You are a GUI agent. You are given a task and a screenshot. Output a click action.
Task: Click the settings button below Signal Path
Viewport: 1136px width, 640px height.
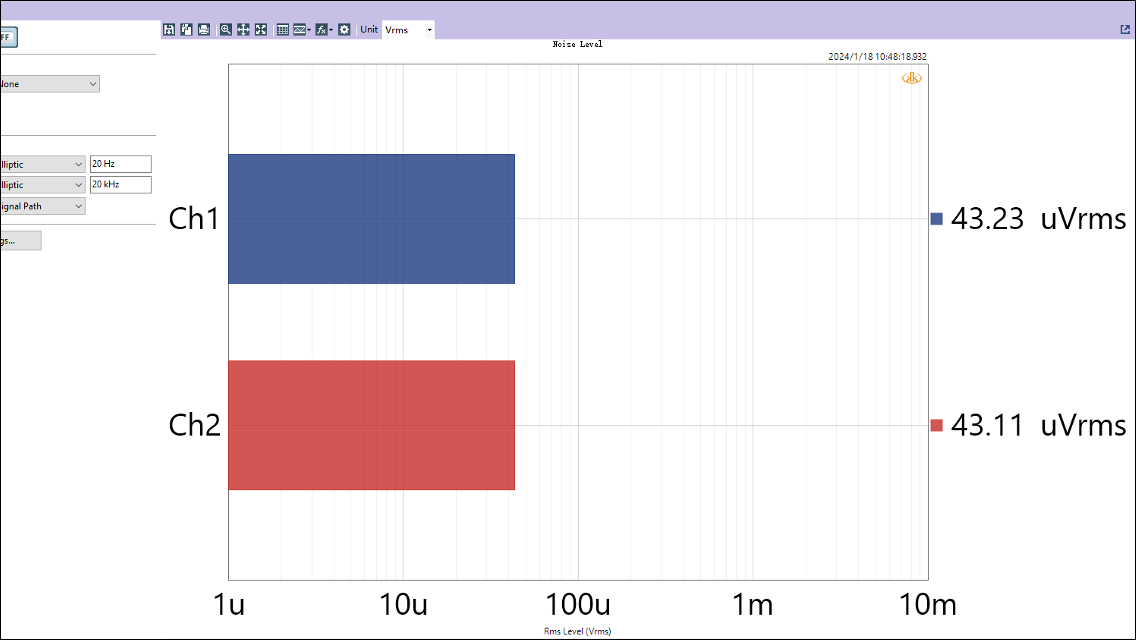coord(20,241)
